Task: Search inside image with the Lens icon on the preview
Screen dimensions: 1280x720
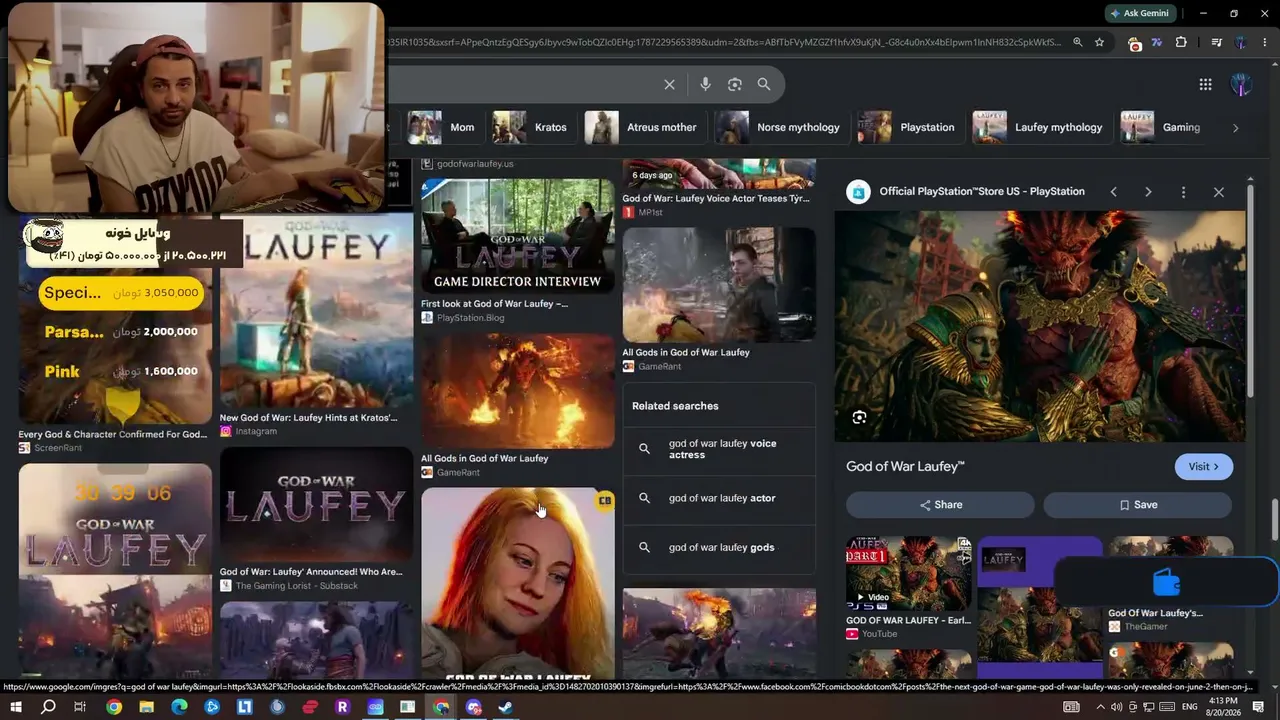Action: 859,418
